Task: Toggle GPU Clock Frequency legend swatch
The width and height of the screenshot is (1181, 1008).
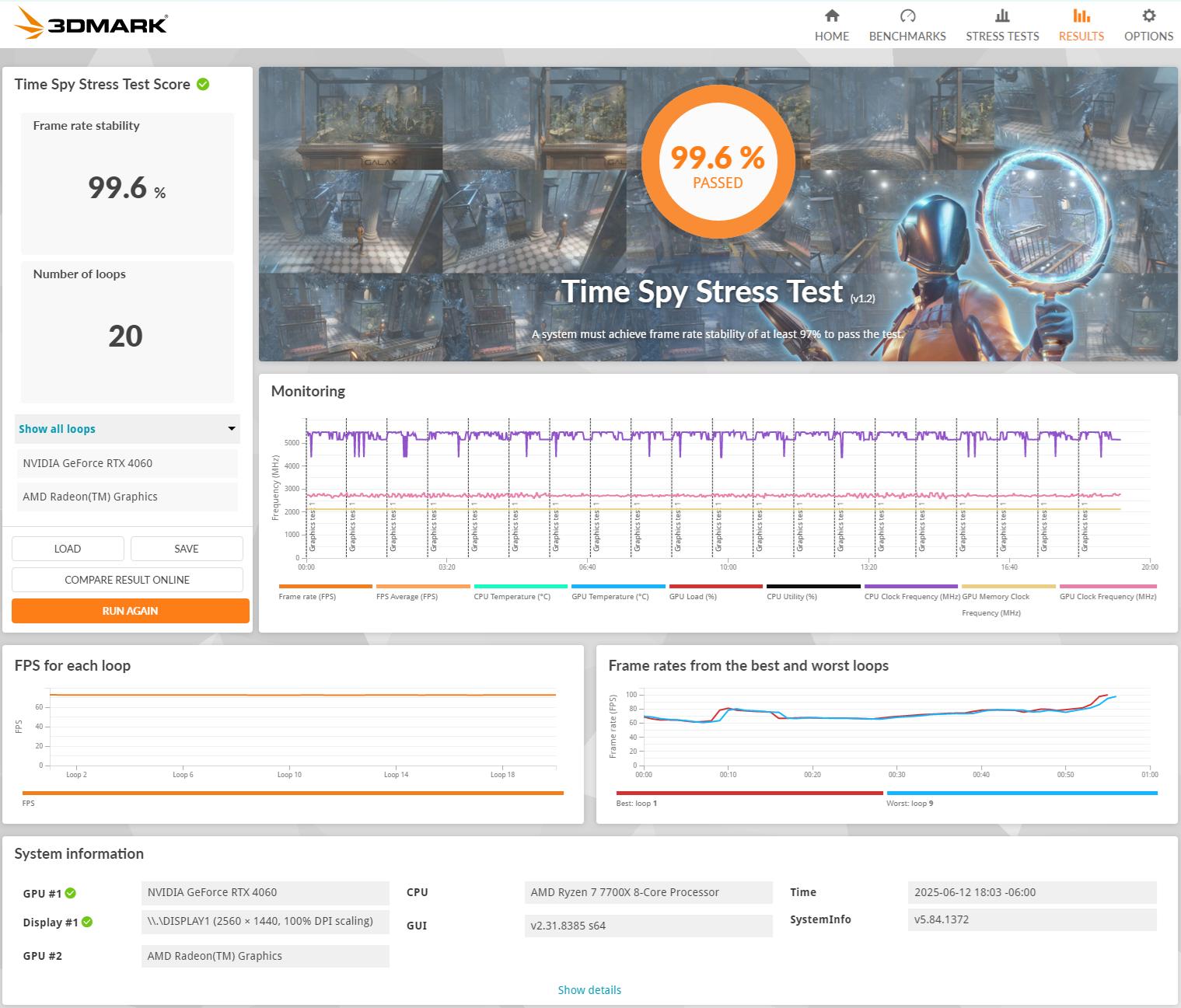Action: point(1108,587)
